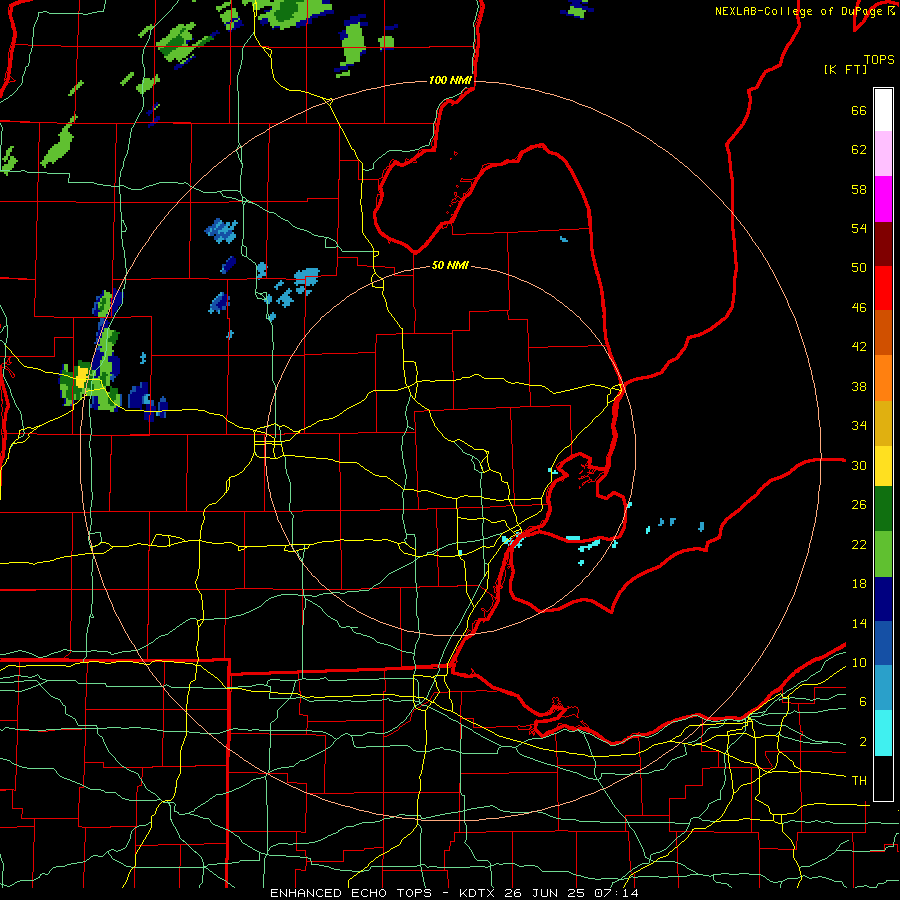Click the orange 42 K FT legend swatch
Screen dimensions: 900x900
tap(883, 378)
